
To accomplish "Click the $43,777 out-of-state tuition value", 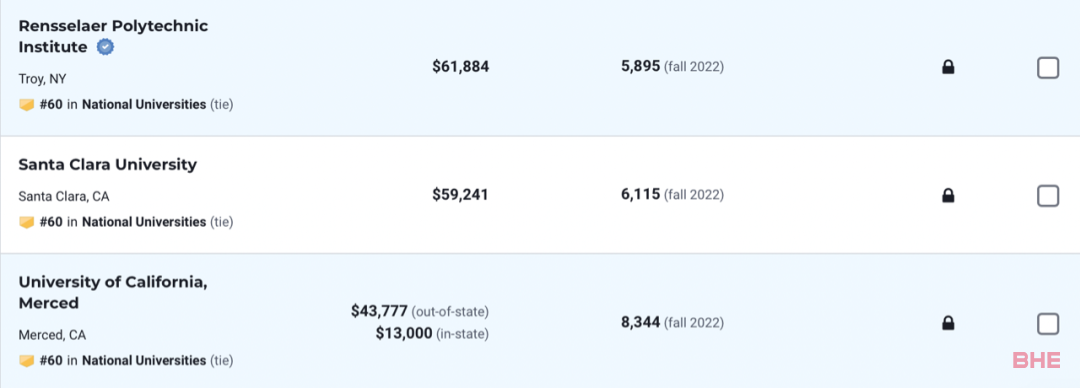I will click(379, 312).
